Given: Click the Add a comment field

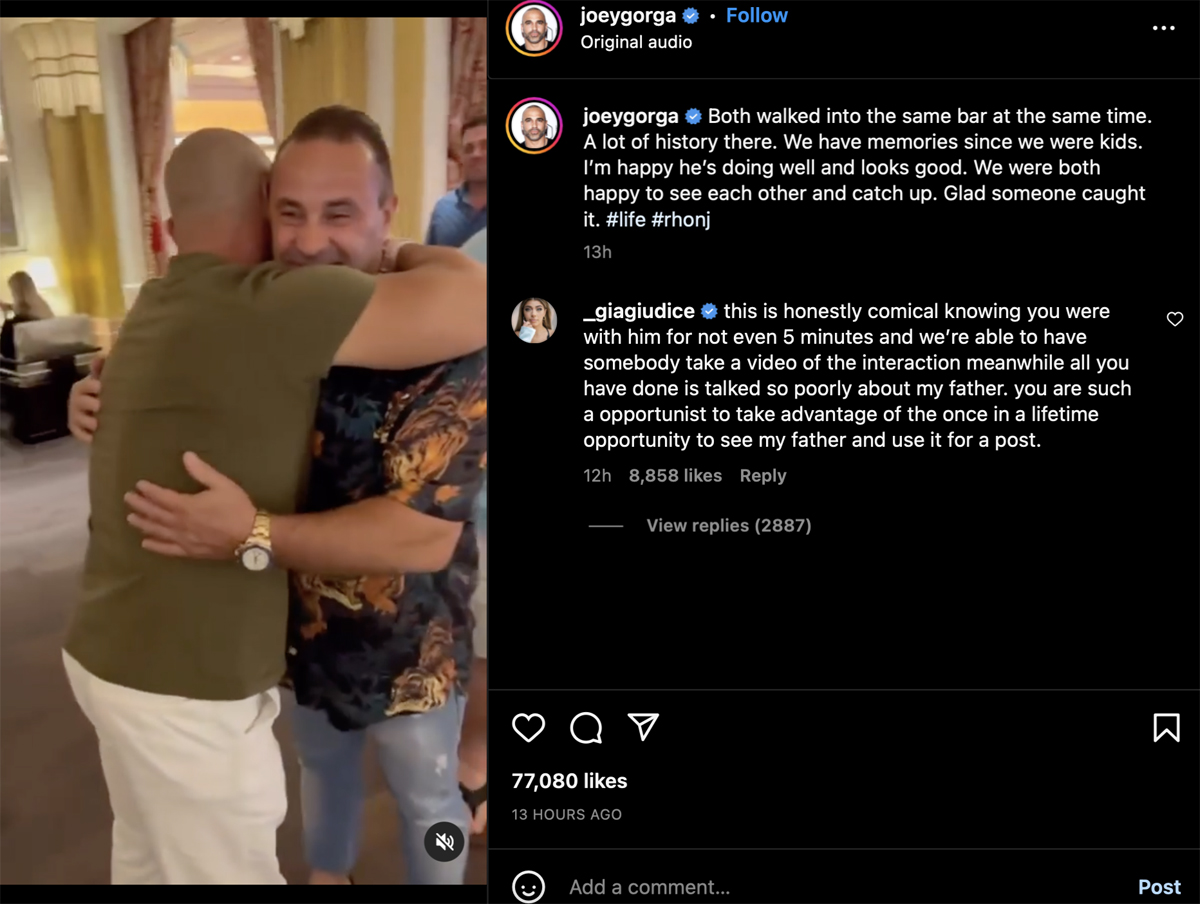Looking at the screenshot, I should point(840,887).
